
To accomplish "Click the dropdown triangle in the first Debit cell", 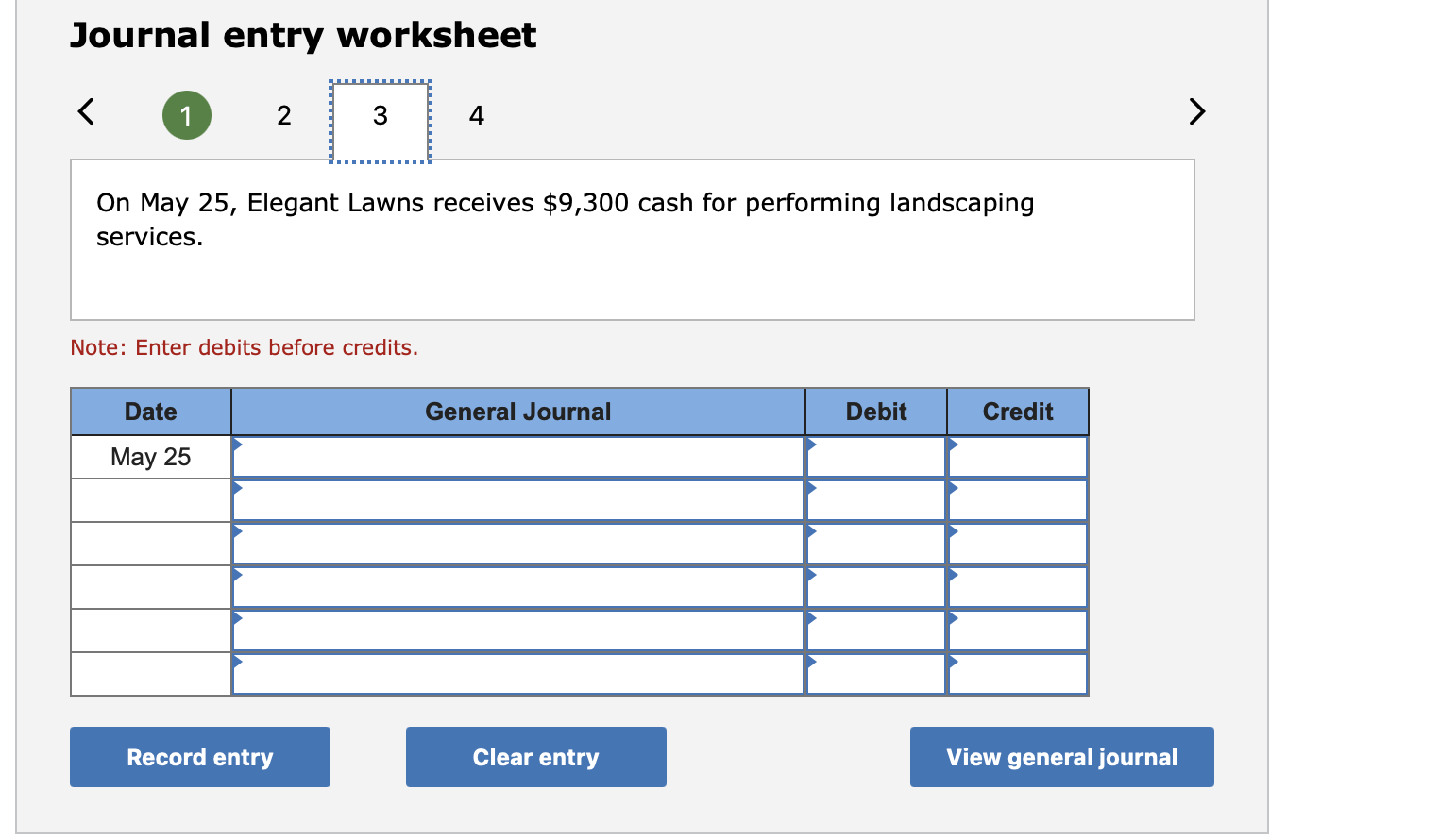I will point(810,444).
